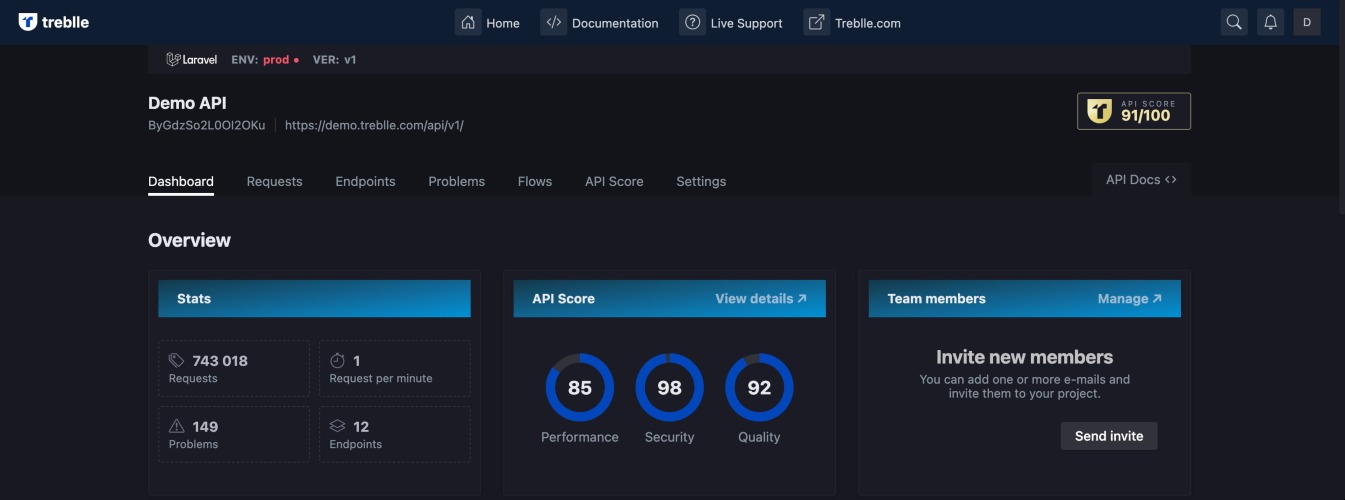Open Live Support via the question mark icon
Screen dimensions: 1345x500
(x=692, y=22)
